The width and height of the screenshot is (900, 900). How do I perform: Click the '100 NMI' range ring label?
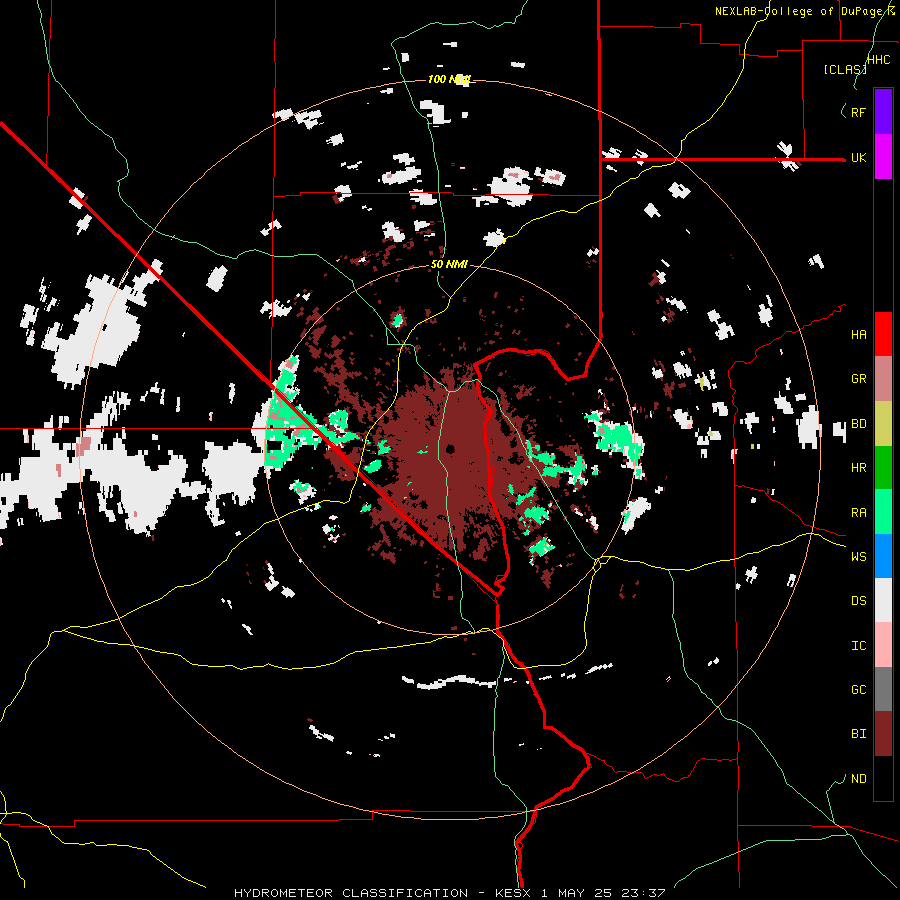449,79
